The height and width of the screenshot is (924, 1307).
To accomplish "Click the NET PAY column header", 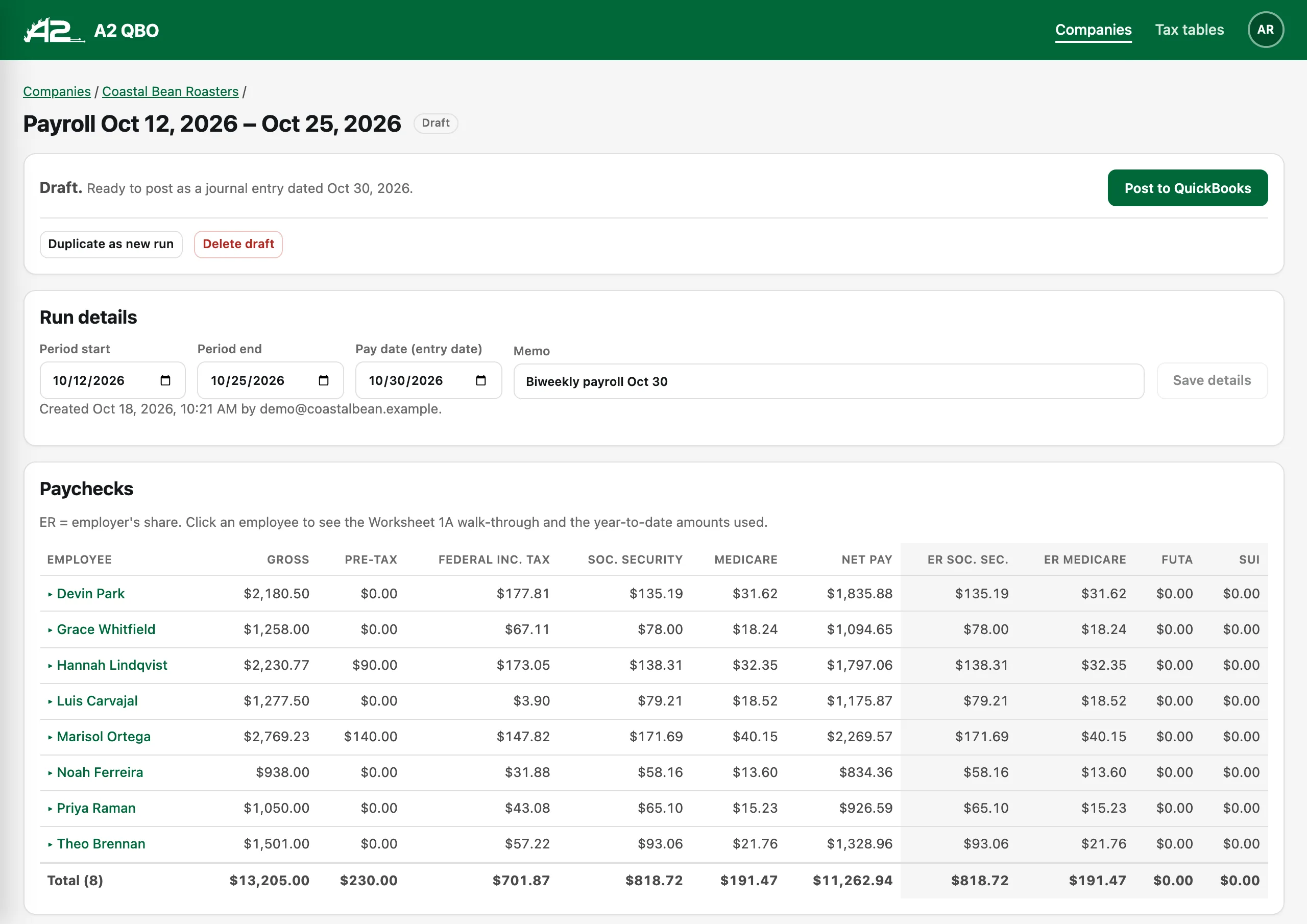I will click(x=867, y=560).
